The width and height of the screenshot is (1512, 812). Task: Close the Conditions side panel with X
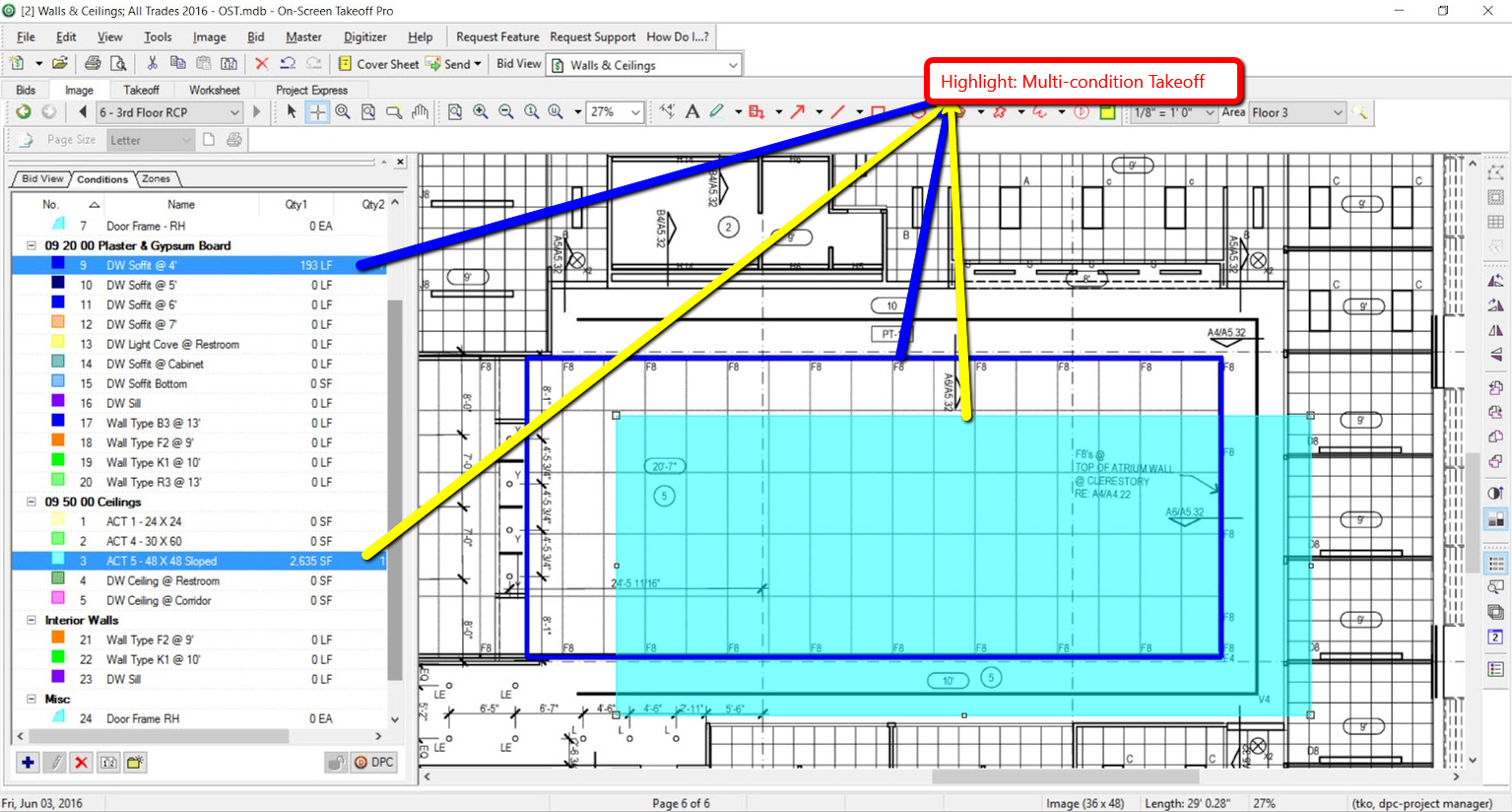click(x=400, y=162)
